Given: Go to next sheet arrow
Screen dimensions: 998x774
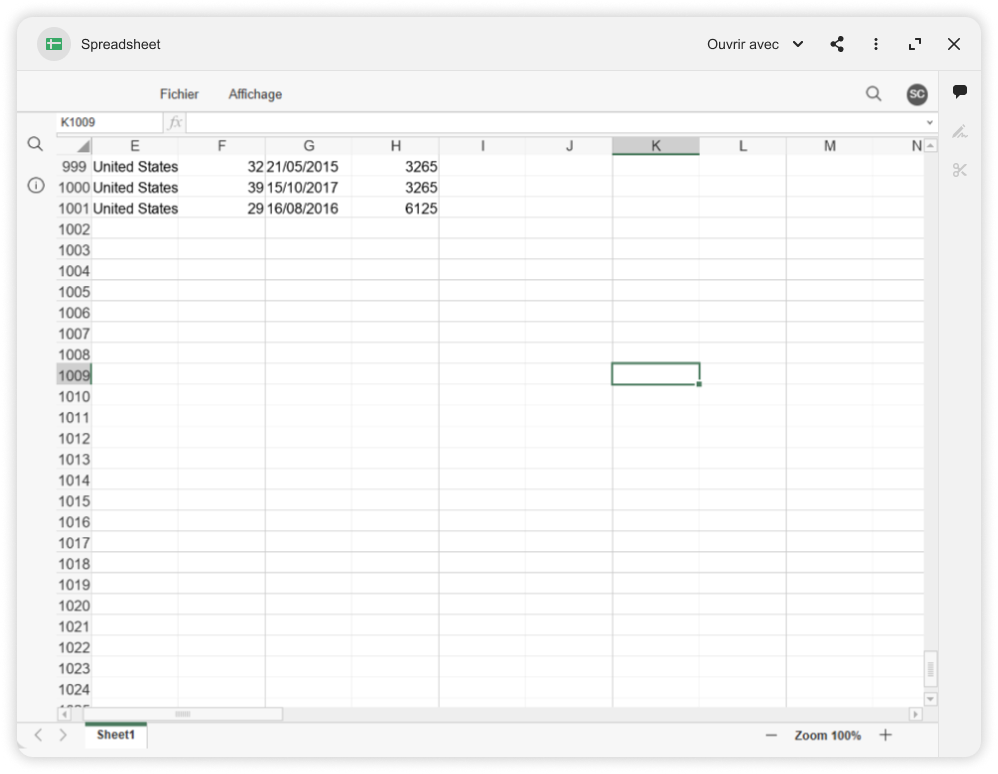Looking at the screenshot, I should 62,735.
